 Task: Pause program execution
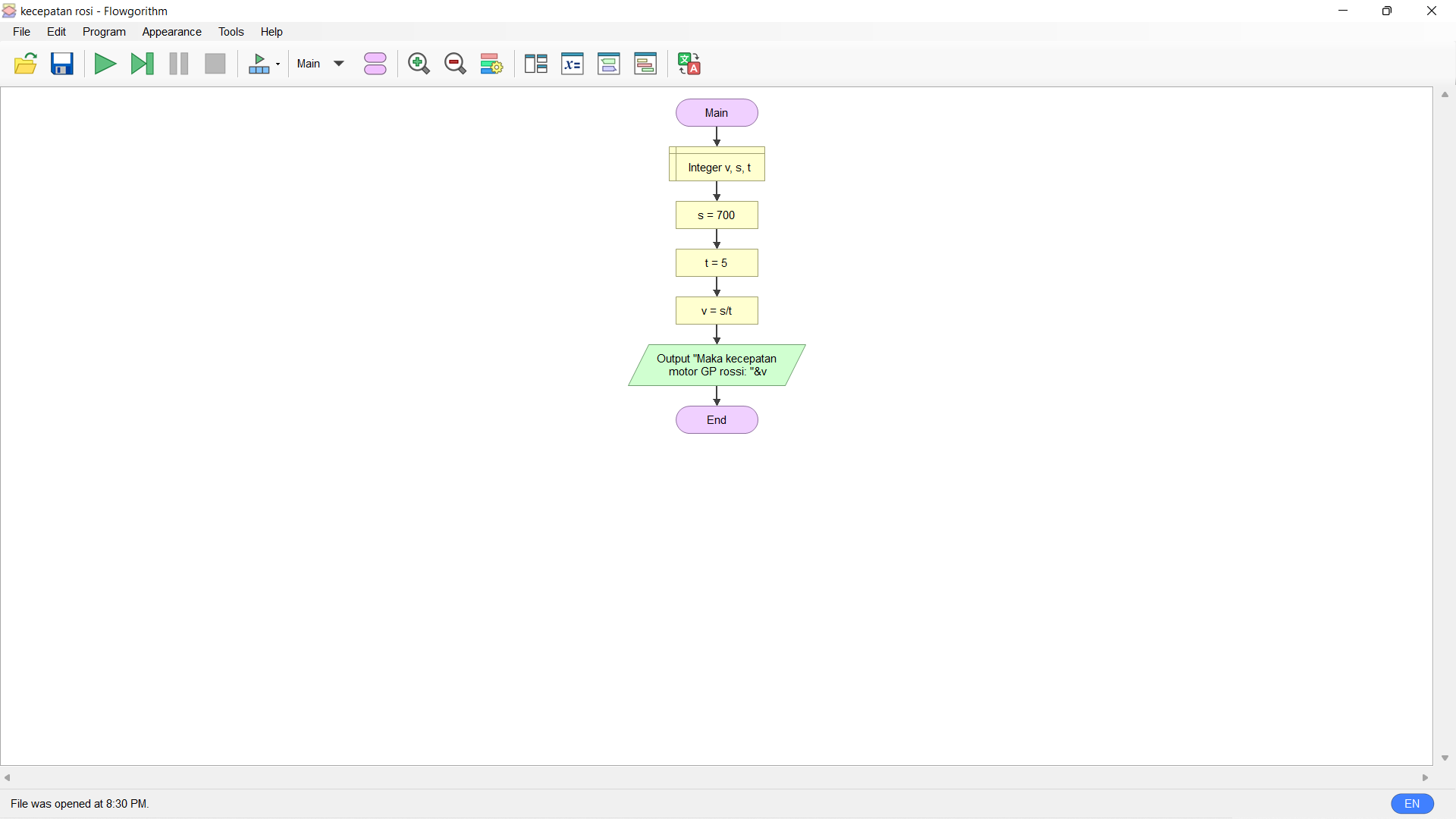click(x=178, y=64)
